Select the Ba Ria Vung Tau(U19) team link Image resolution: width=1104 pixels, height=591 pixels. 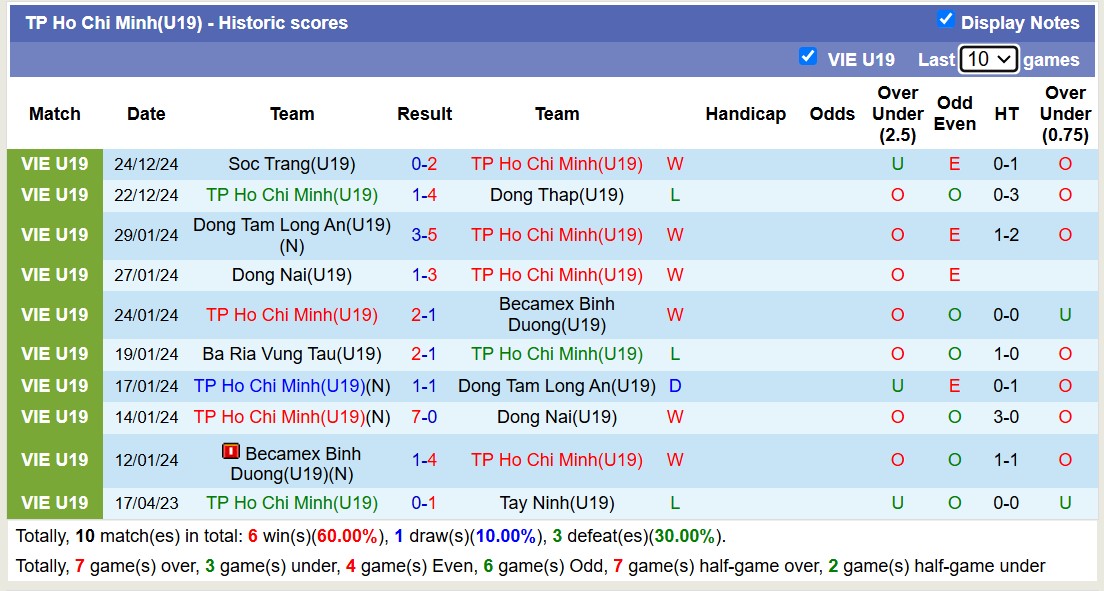[291, 354]
